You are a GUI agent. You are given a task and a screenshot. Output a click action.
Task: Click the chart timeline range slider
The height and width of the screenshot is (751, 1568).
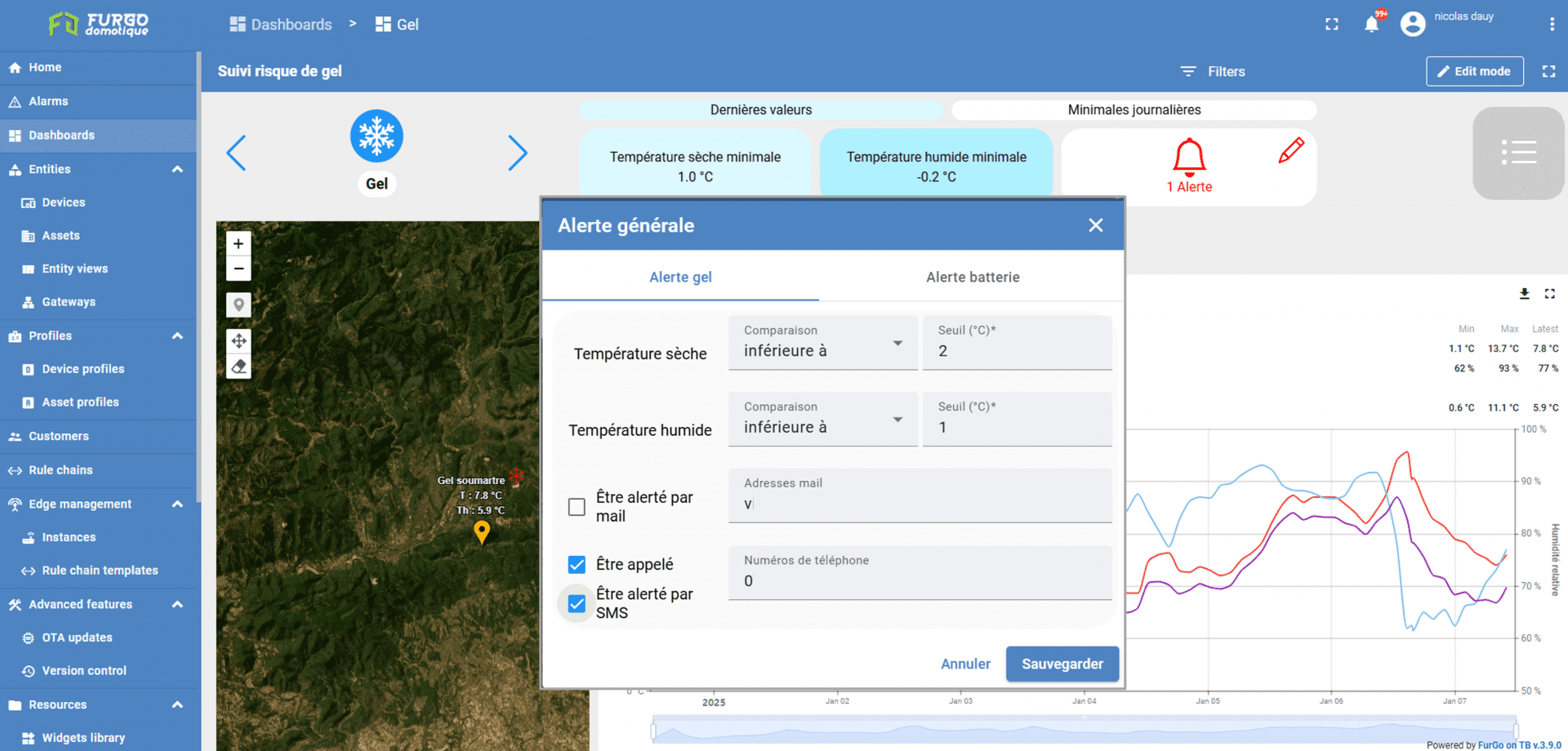(x=1084, y=730)
